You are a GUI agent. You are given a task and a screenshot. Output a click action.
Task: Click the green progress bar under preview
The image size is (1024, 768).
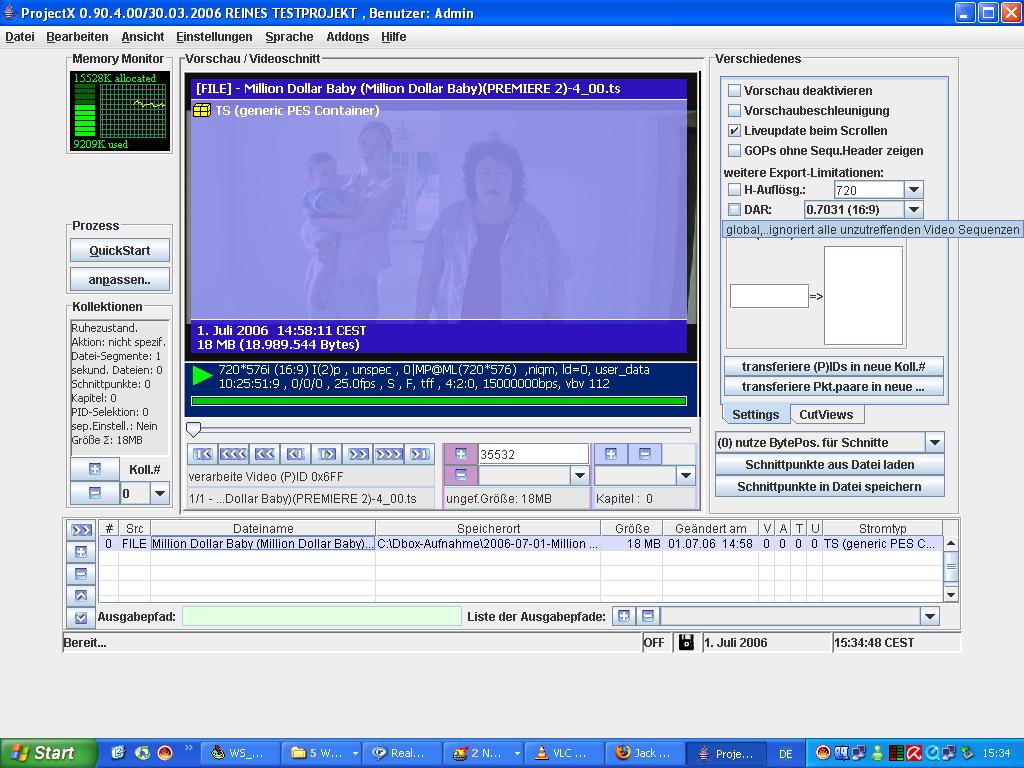pyautogui.click(x=439, y=401)
